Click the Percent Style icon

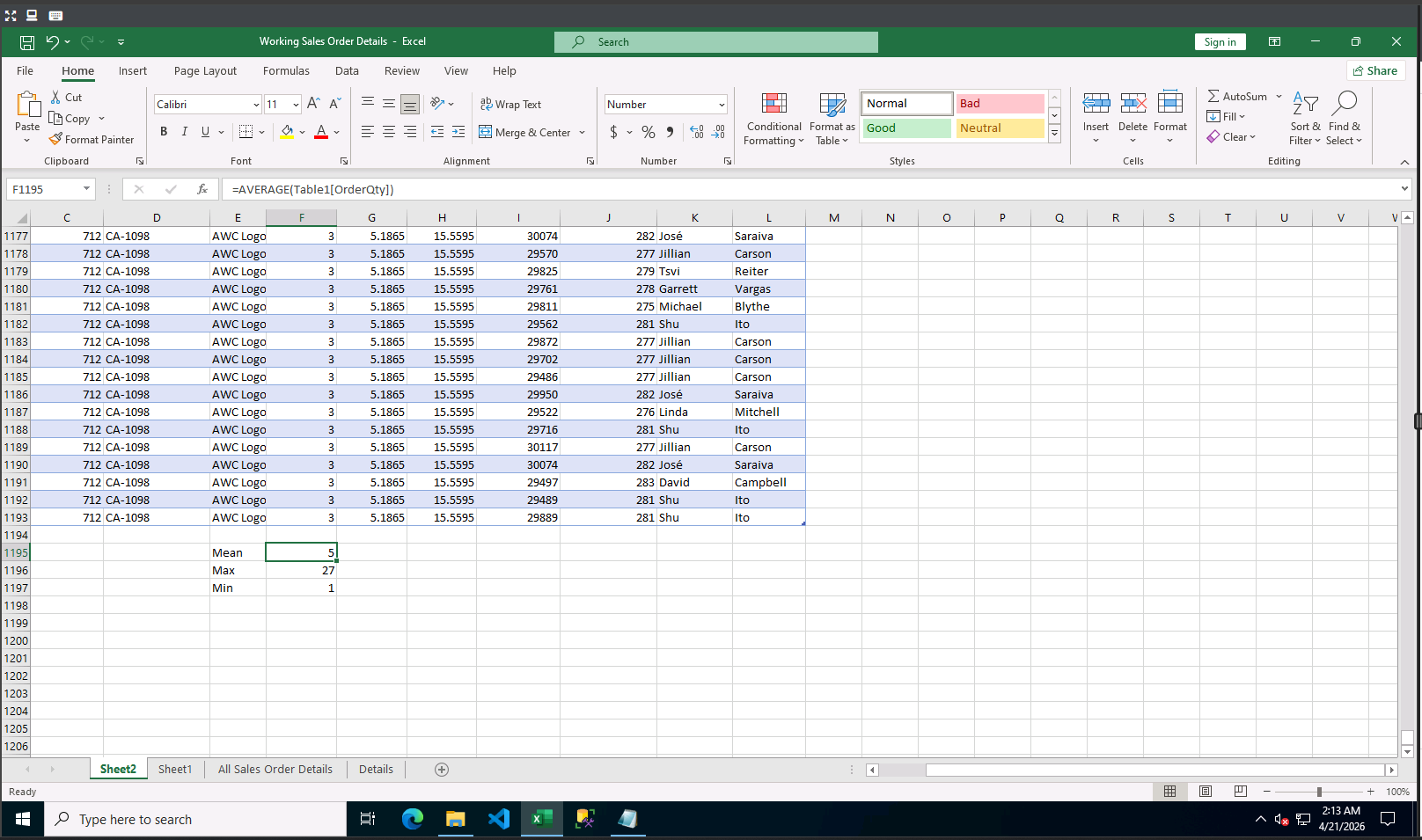coord(649,132)
